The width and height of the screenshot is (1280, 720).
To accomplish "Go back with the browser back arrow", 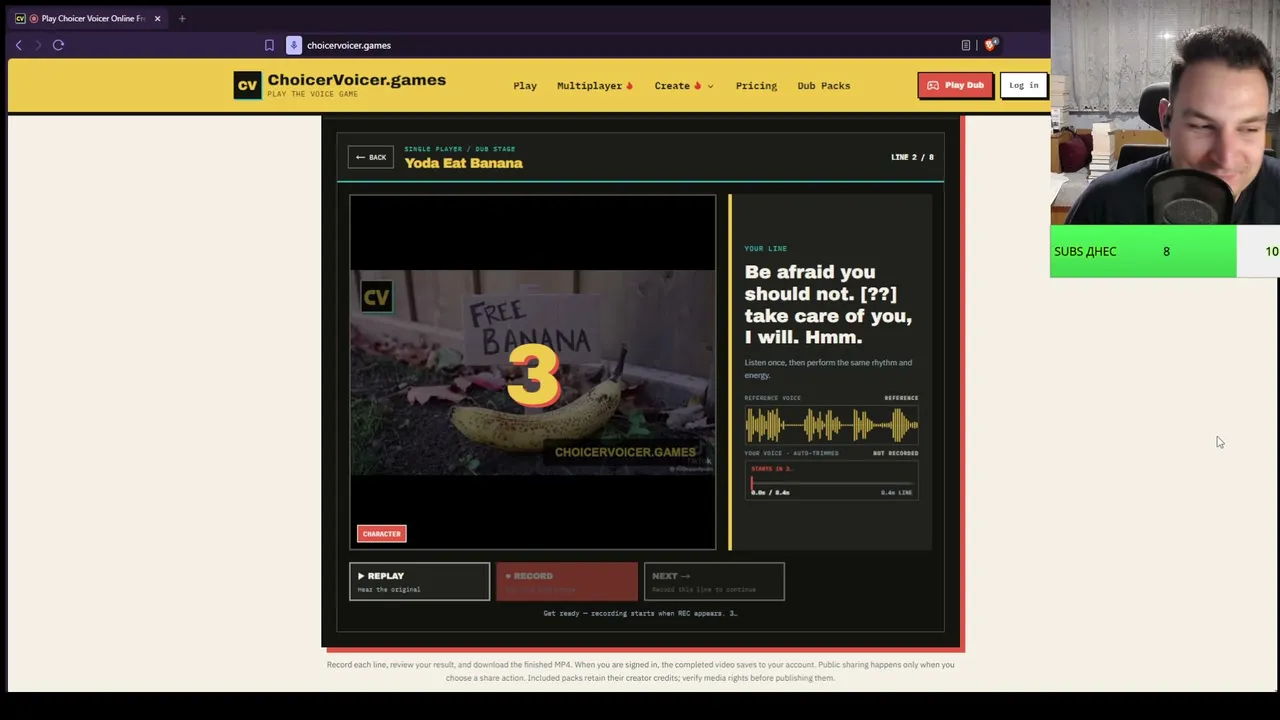I will (x=18, y=45).
